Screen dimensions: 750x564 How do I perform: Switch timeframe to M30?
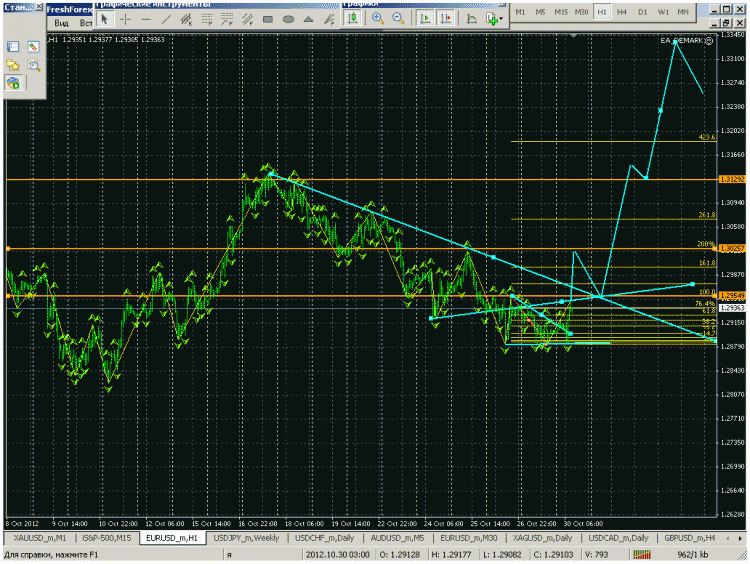[581, 12]
